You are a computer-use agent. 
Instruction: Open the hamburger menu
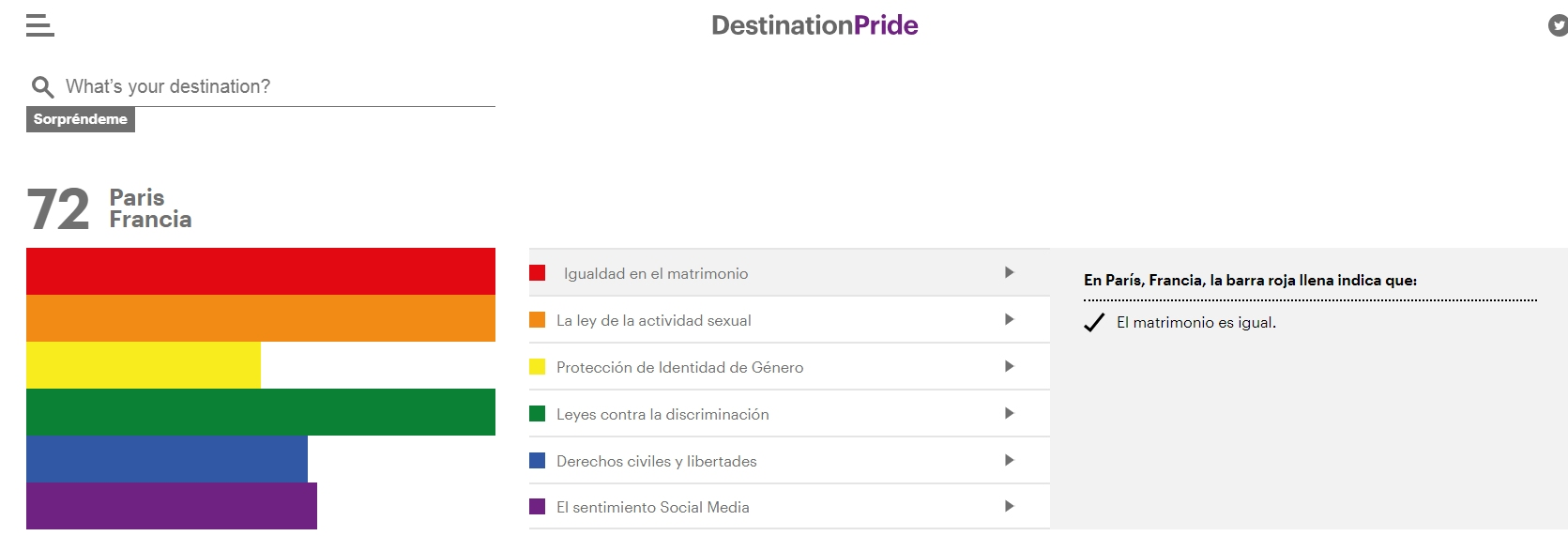click(39, 25)
